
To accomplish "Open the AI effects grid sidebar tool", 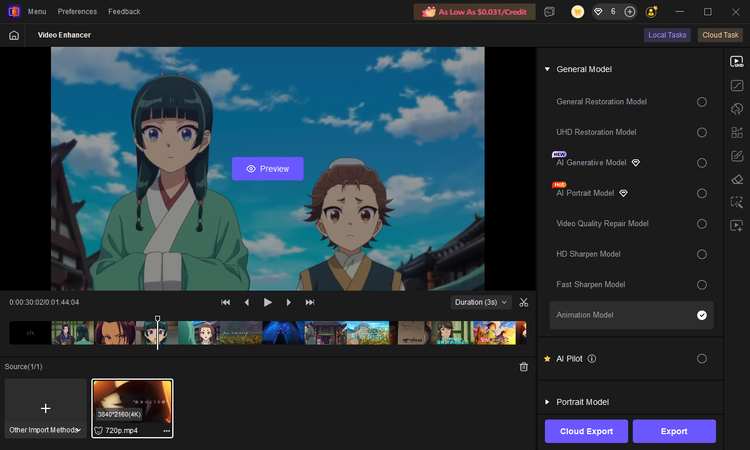I will (x=737, y=132).
